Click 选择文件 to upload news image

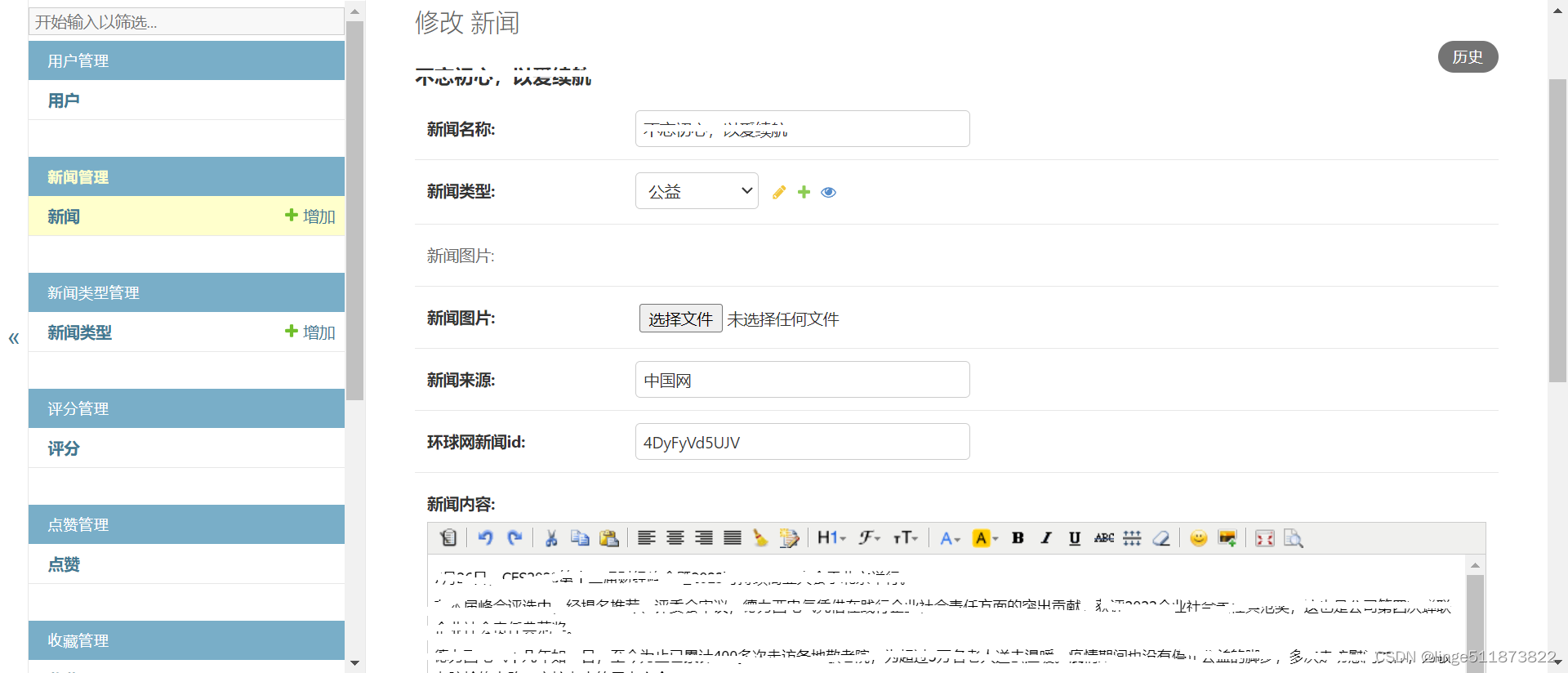680,319
